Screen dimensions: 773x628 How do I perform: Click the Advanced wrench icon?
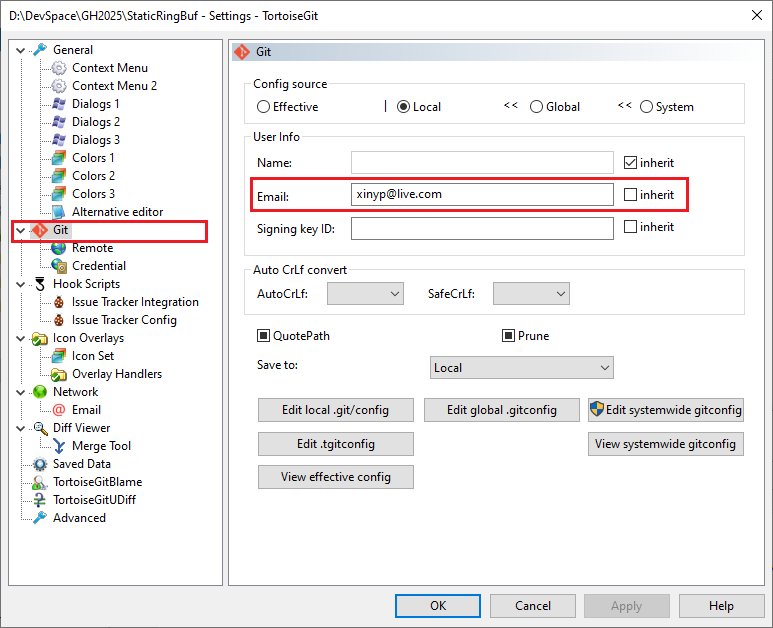(40, 518)
